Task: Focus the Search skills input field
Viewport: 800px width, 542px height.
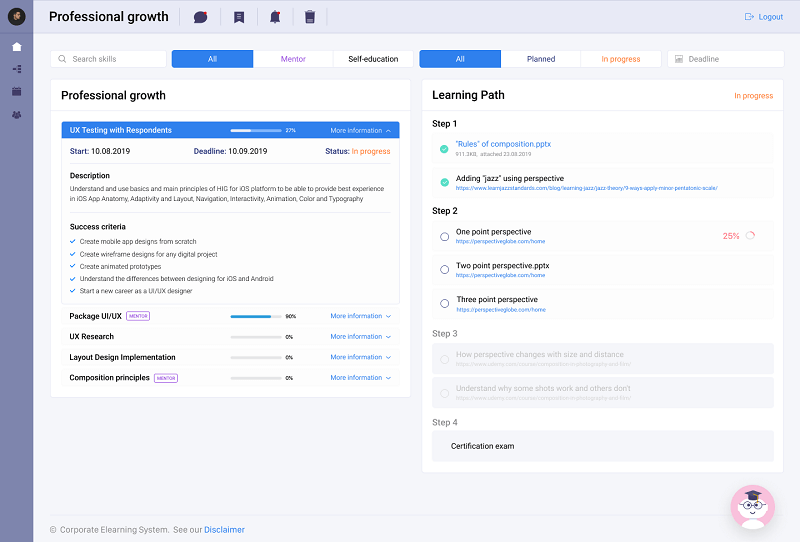Action: coord(108,59)
